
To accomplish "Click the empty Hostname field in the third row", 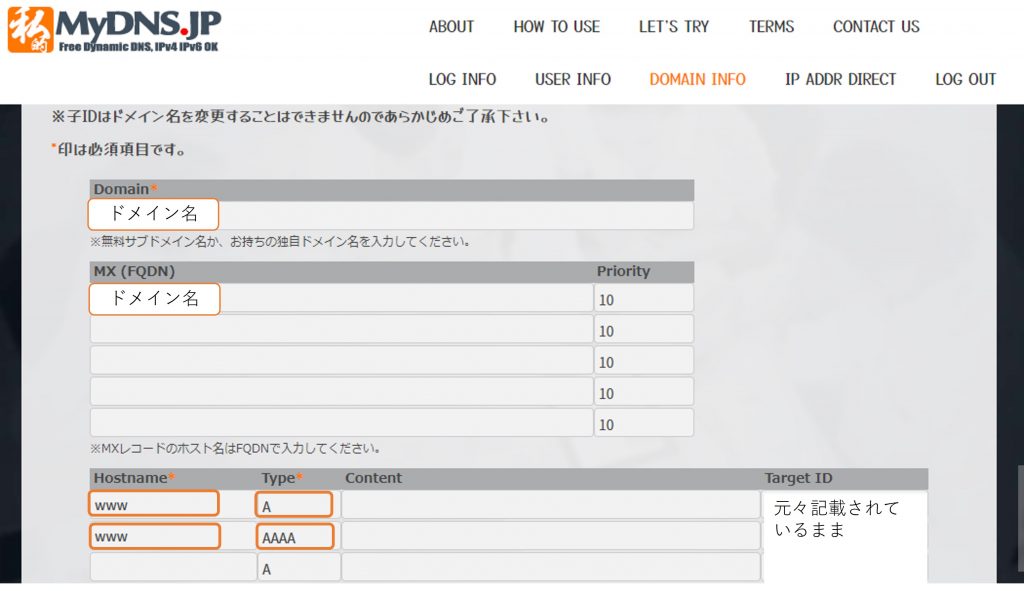I will click(173, 567).
